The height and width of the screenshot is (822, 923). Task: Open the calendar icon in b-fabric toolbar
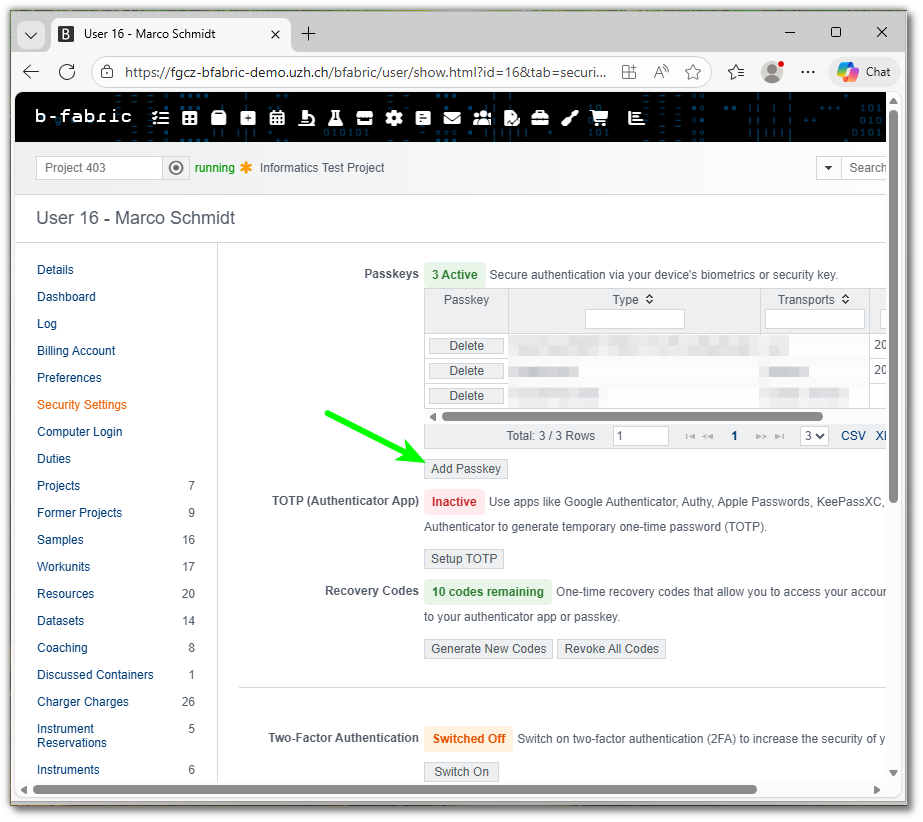(x=277, y=118)
